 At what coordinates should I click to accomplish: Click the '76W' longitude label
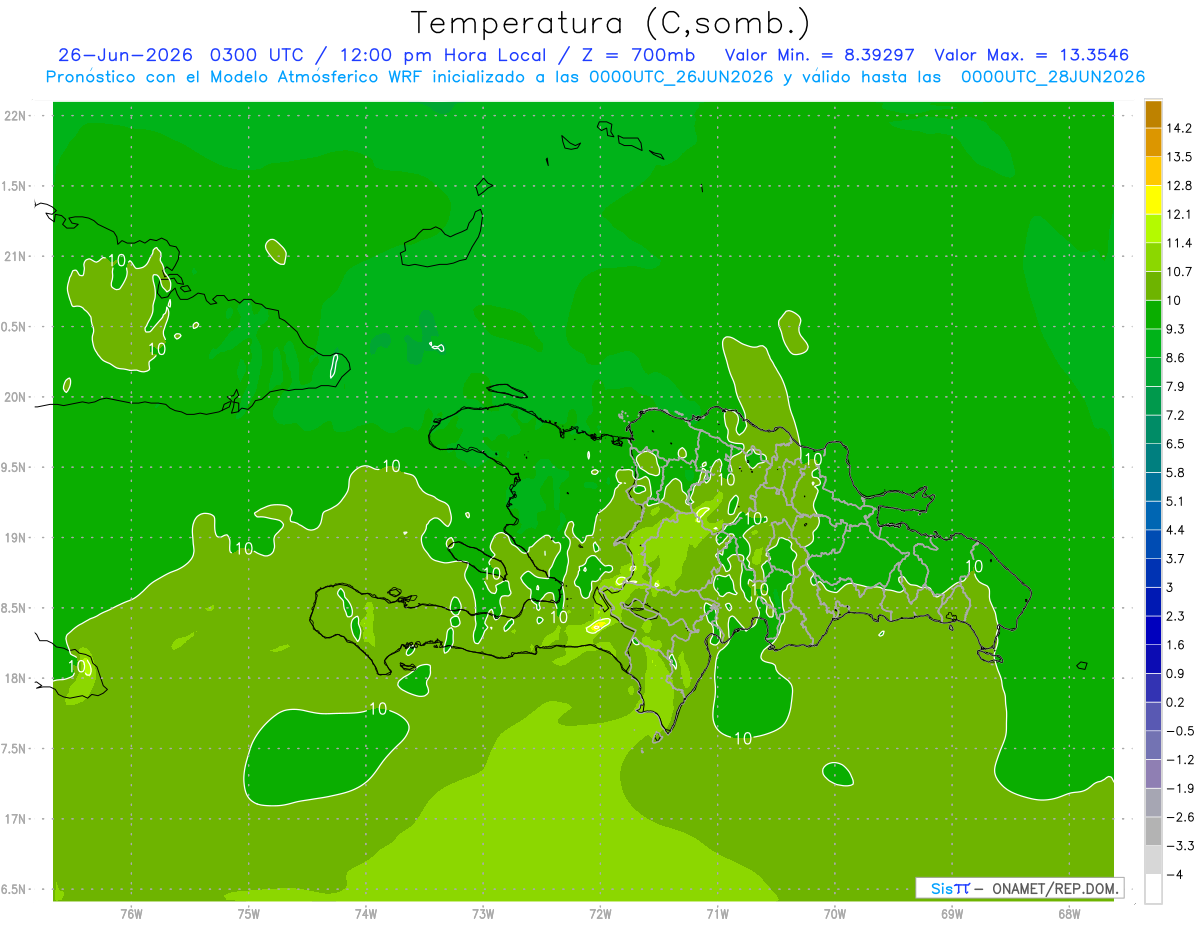131,913
